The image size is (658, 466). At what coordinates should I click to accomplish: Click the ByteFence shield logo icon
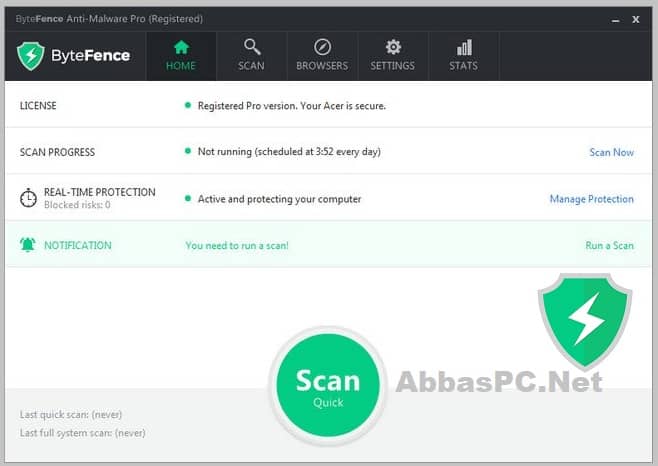[x=31, y=56]
